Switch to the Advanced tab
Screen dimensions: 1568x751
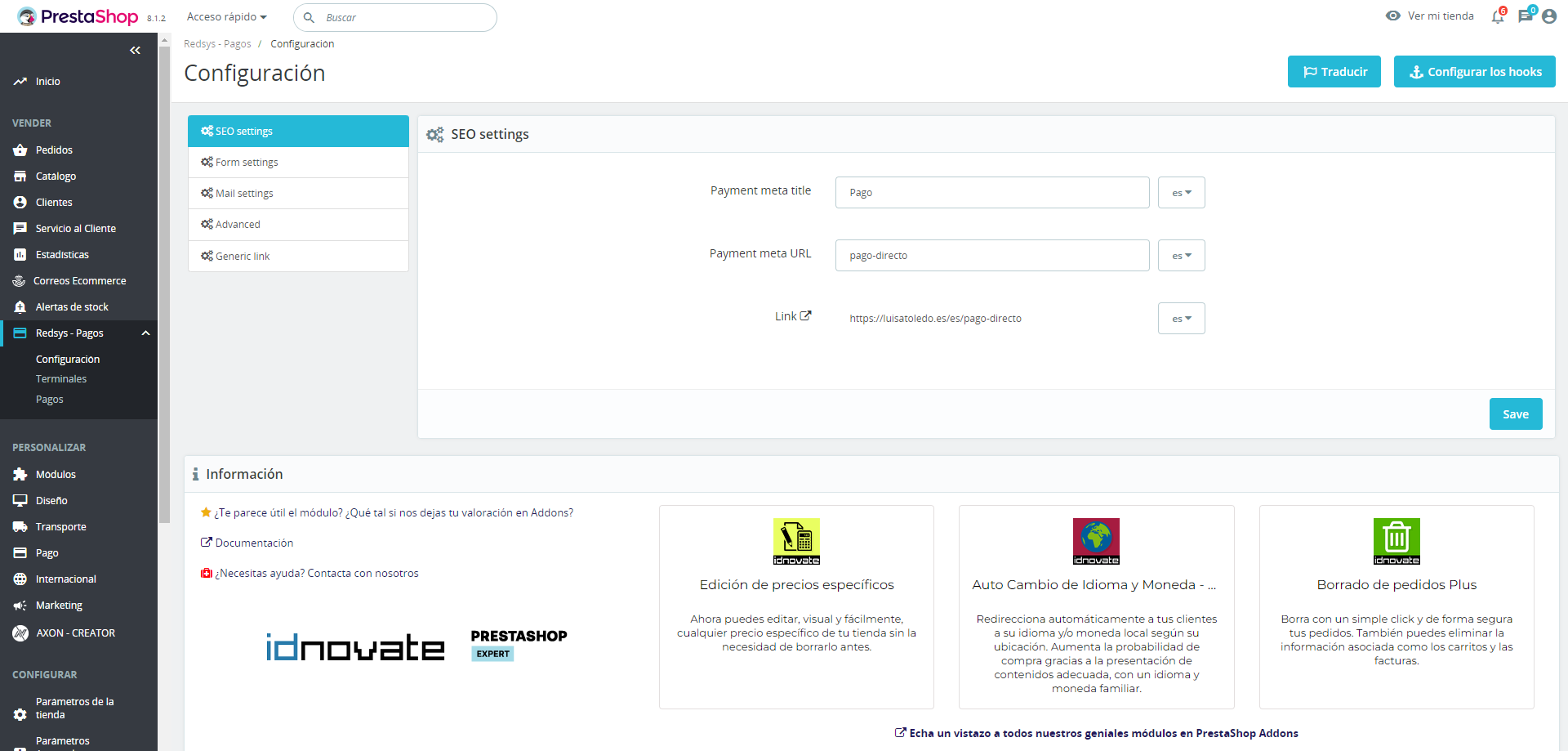tap(298, 225)
